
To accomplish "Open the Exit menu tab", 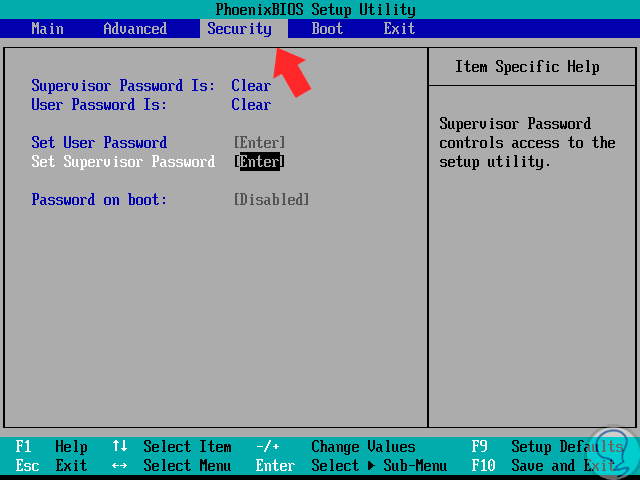I will (x=399, y=29).
